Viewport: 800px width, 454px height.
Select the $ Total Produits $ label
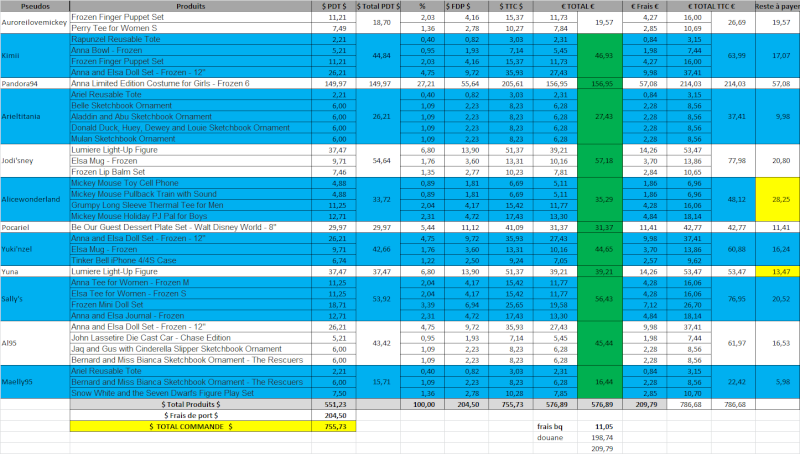click(190, 405)
